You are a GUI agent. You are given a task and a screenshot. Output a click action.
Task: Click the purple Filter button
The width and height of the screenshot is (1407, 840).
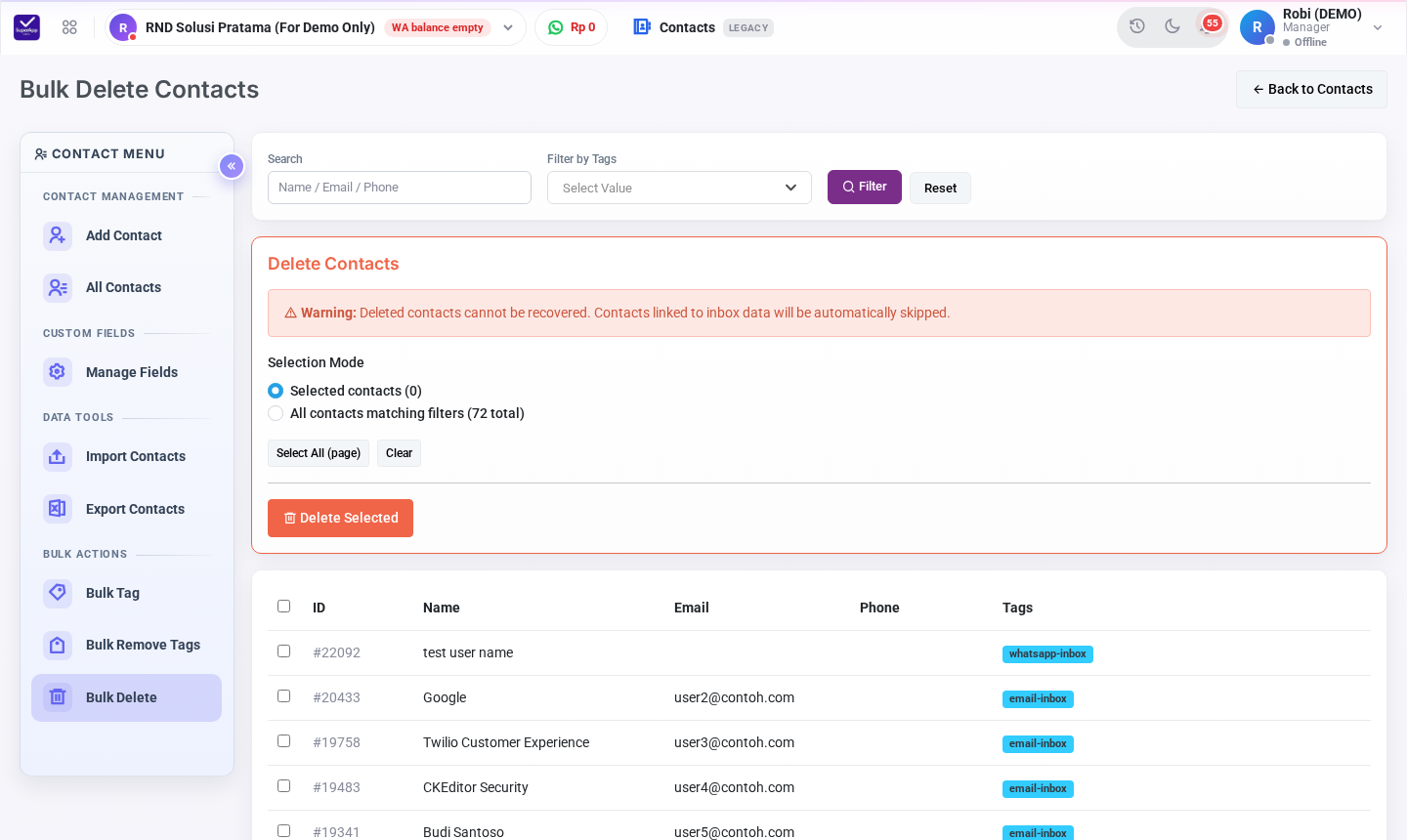[x=865, y=187]
